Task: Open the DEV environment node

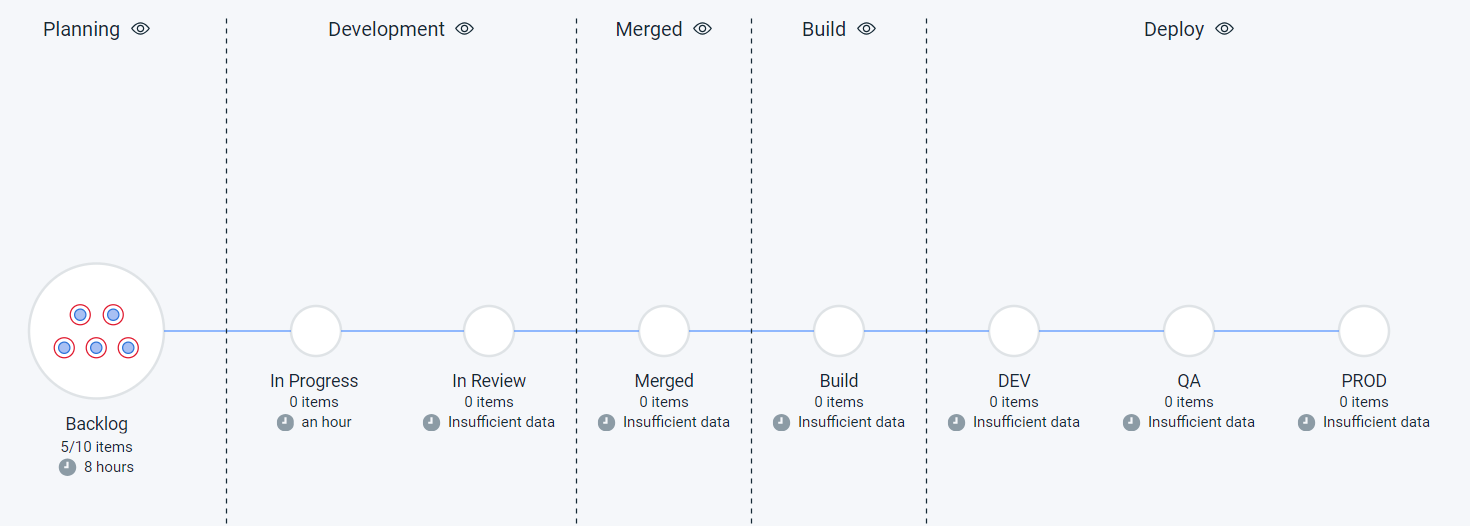Action: pyautogui.click(x=1014, y=331)
